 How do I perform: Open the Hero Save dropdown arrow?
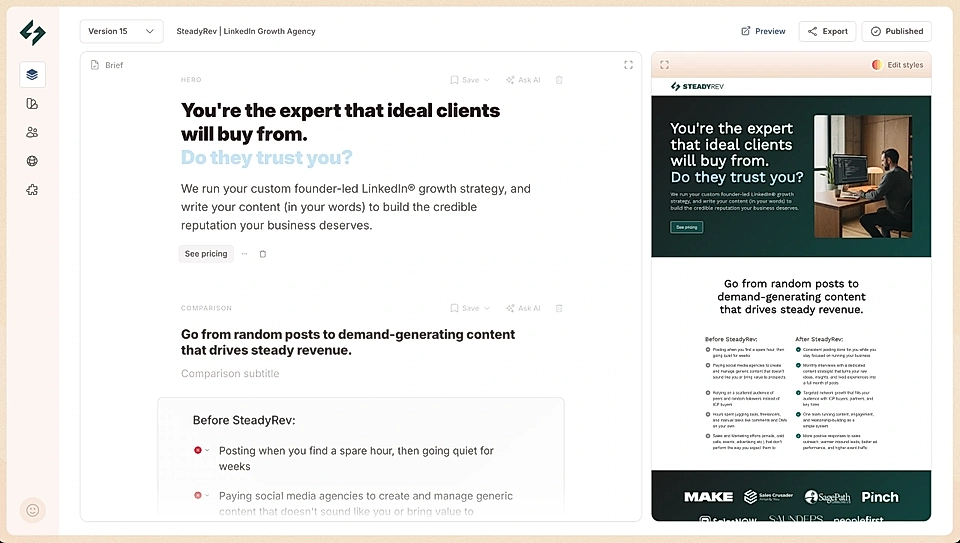pyautogui.click(x=487, y=80)
